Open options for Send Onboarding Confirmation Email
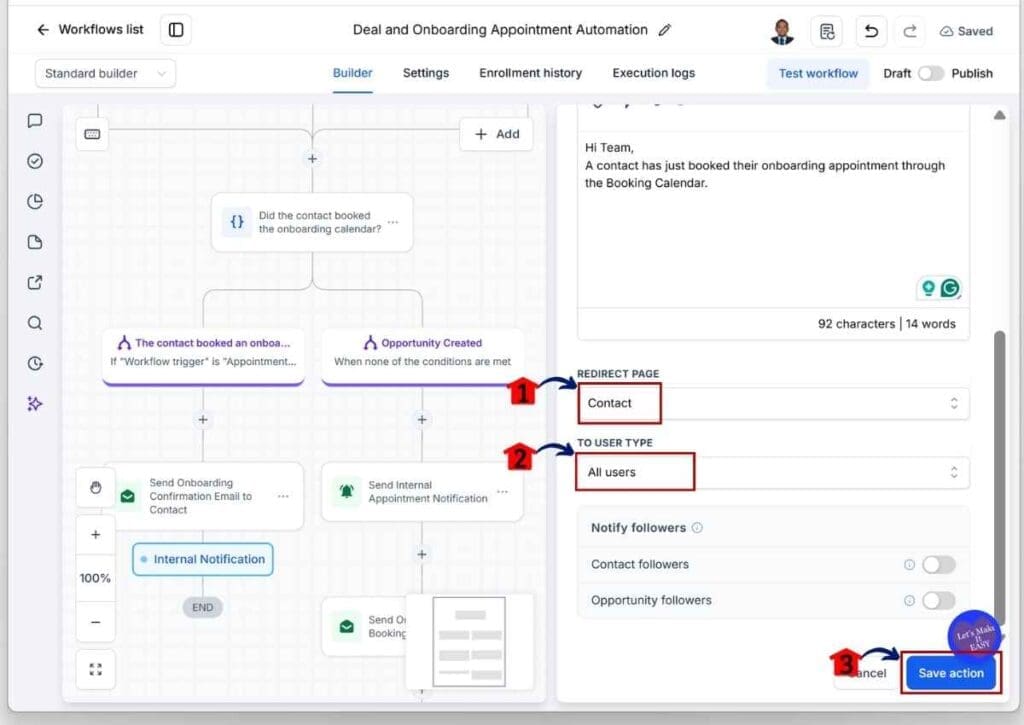The image size is (1024, 725). (x=283, y=496)
